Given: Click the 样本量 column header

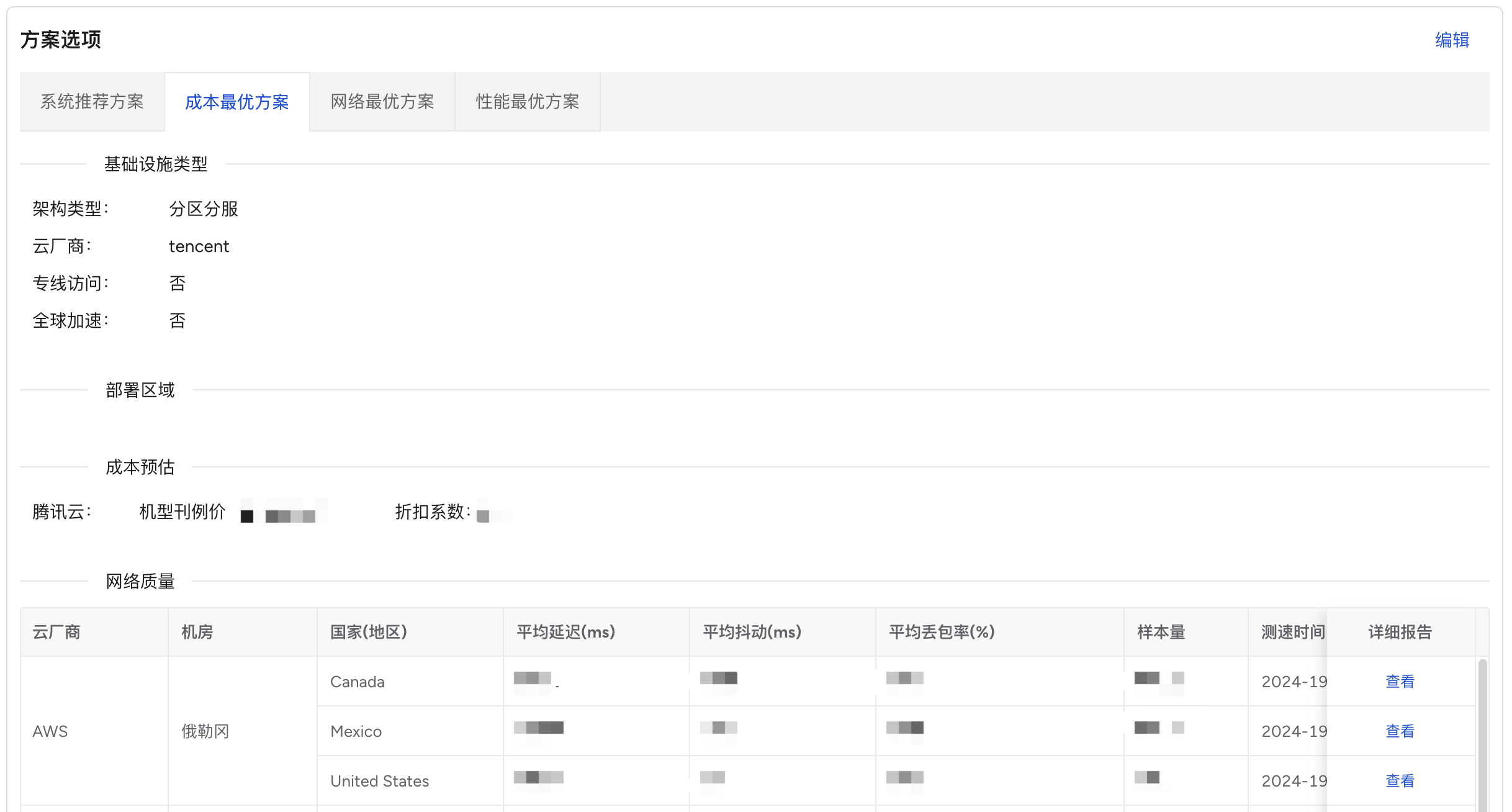Looking at the screenshot, I should point(1161,632).
